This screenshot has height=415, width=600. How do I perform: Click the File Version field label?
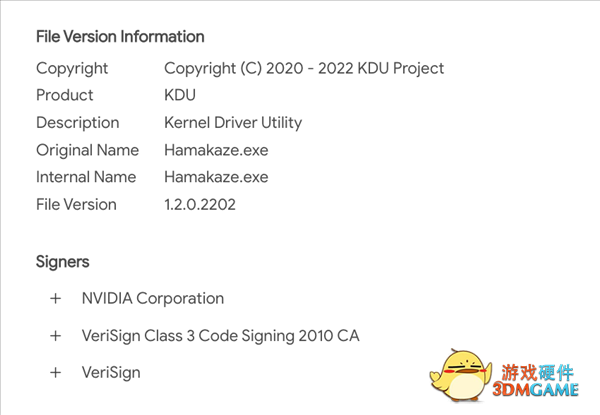(x=76, y=205)
